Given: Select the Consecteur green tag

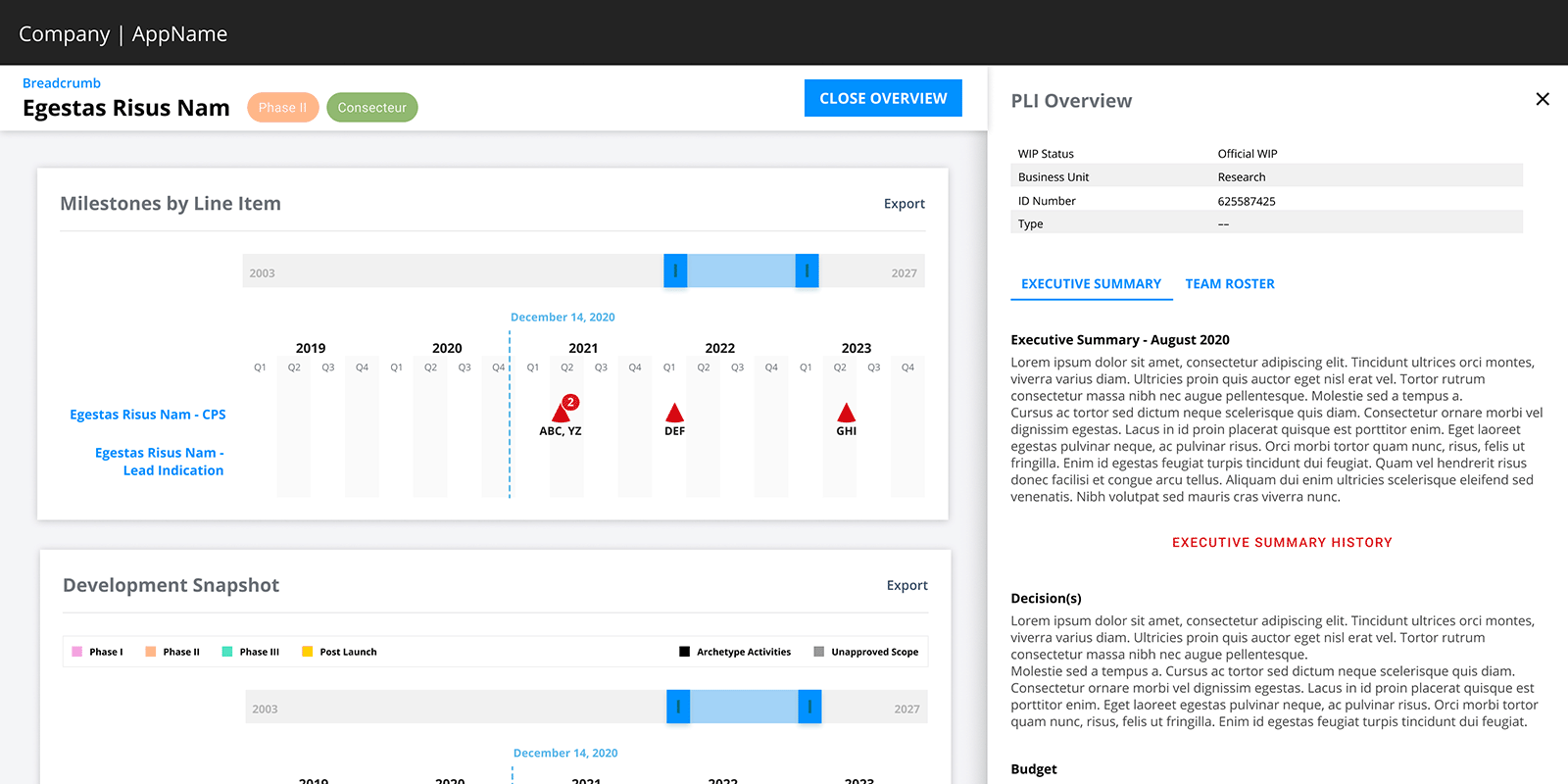Looking at the screenshot, I should click(x=372, y=108).
